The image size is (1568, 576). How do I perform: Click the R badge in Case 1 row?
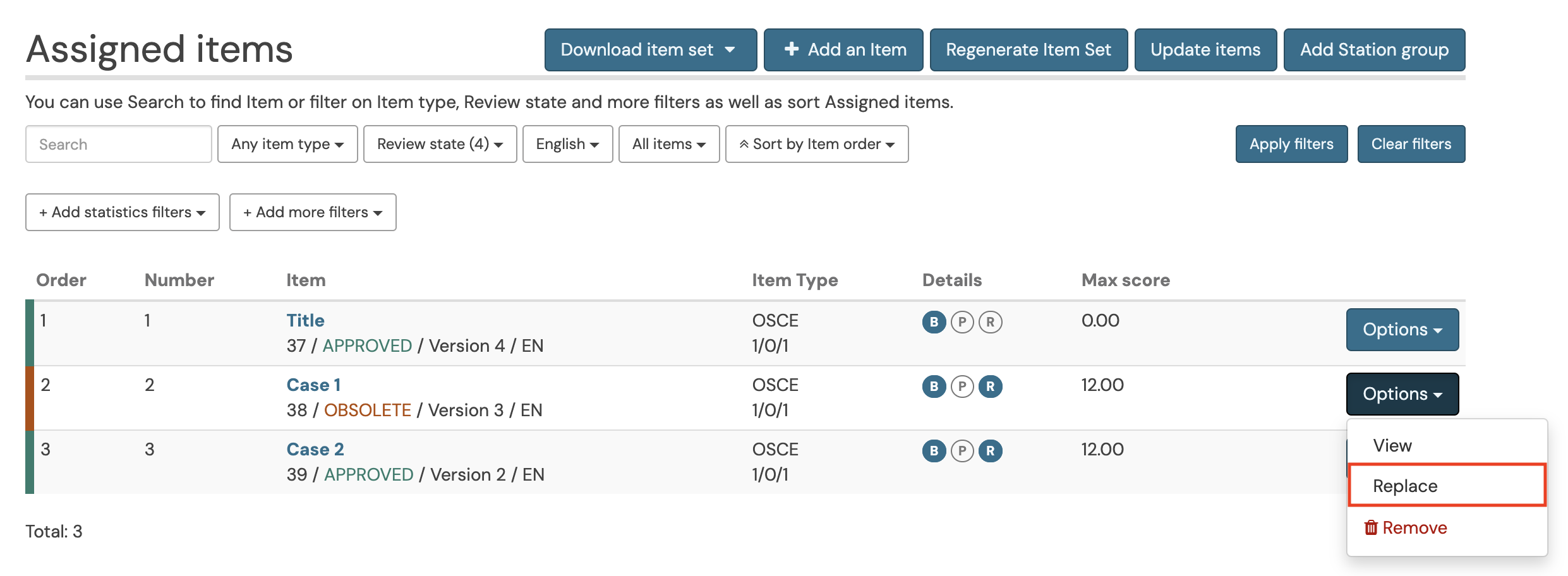[x=991, y=387]
